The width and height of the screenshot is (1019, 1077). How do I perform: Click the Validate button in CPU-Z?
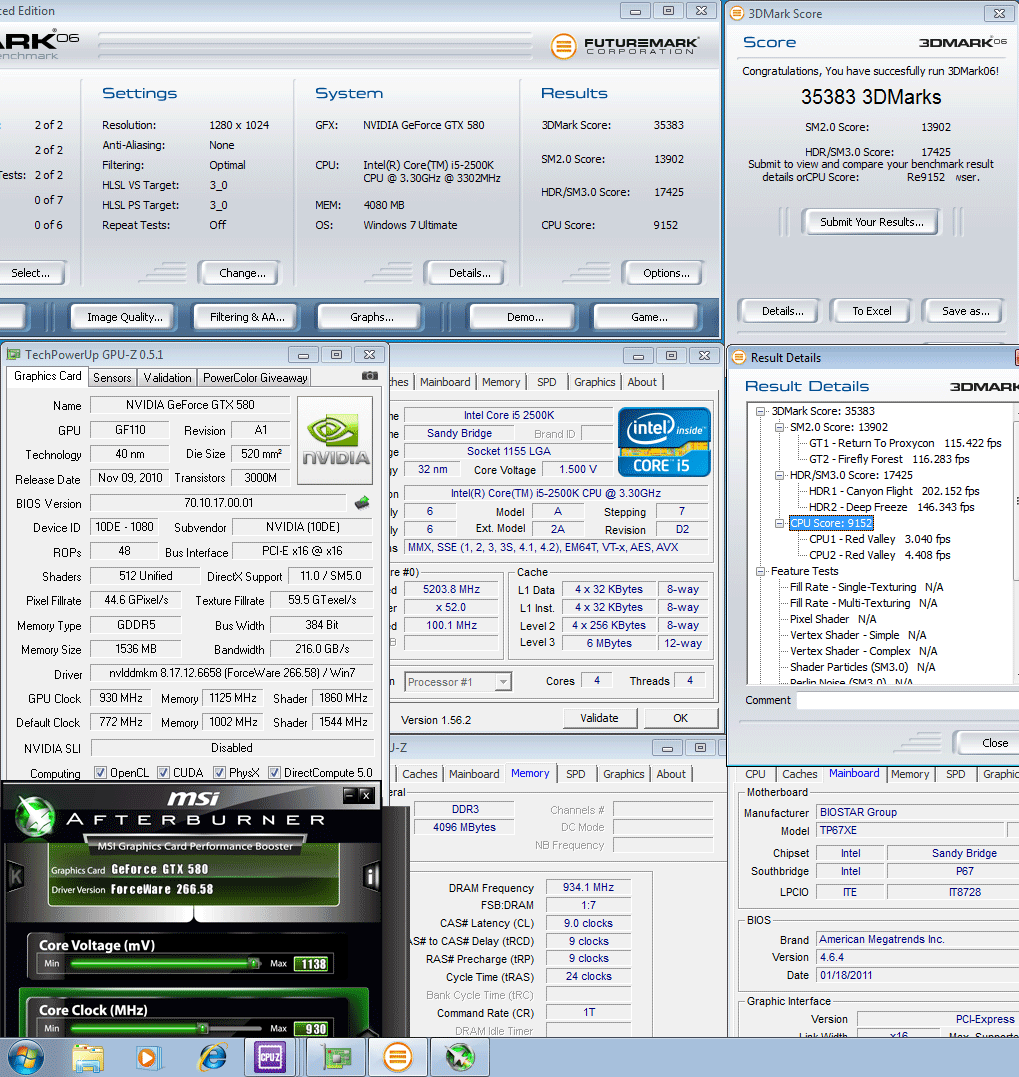click(x=599, y=718)
